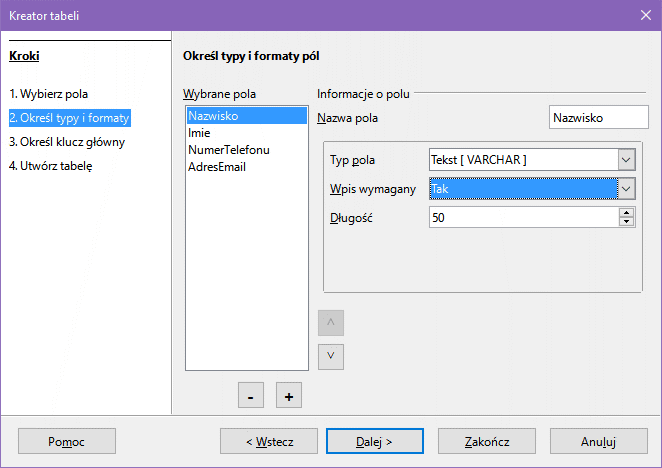Choose NumerTelefonu from the fields list

point(228,150)
